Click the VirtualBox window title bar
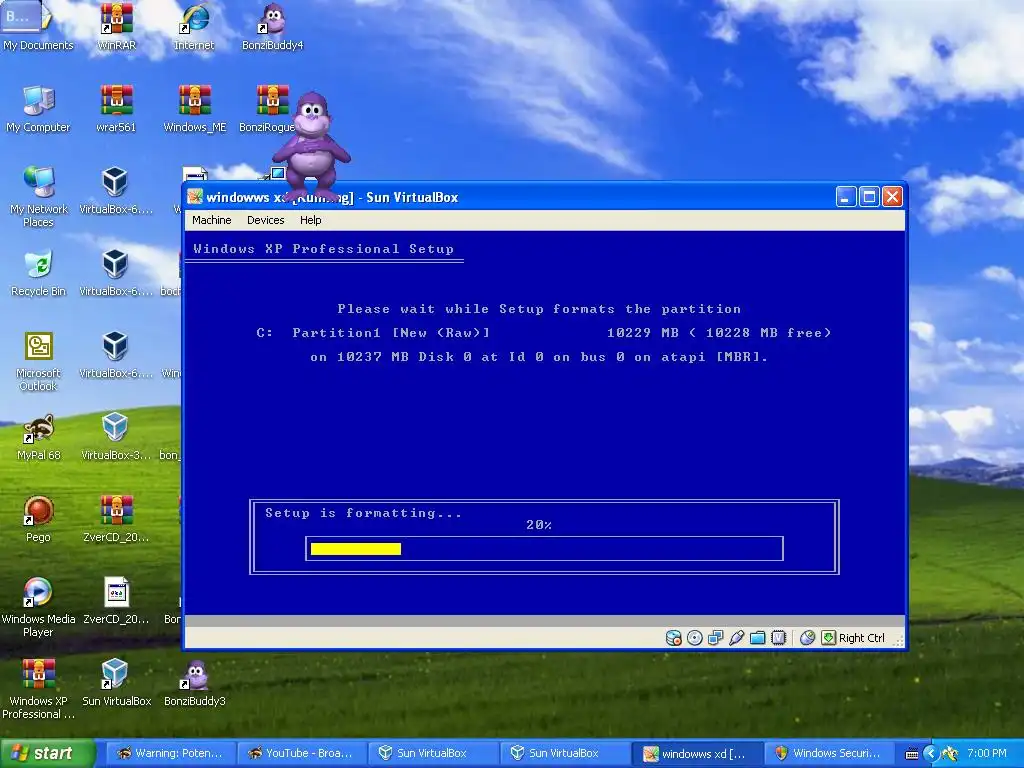The image size is (1024, 768). [x=545, y=197]
